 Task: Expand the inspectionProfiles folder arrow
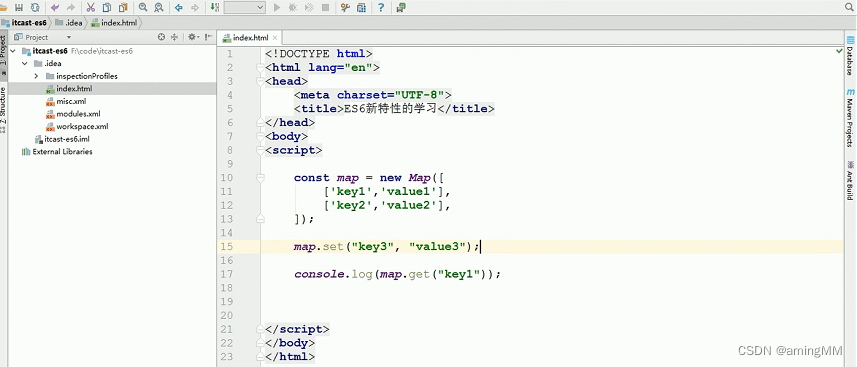point(36,76)
